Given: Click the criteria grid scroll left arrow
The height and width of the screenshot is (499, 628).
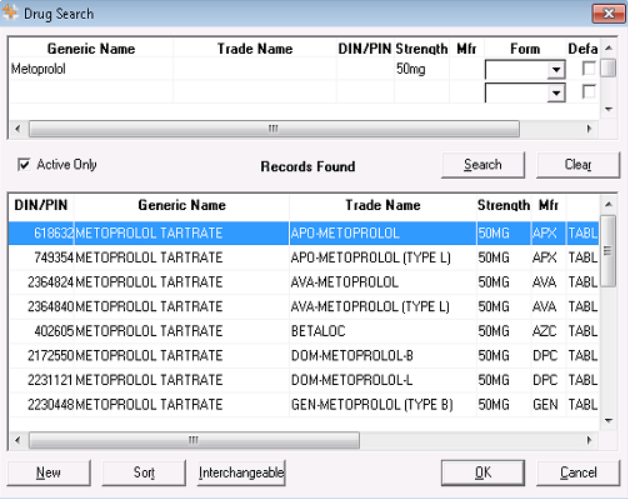Looking at the screenshot, I should click(18, 129).
